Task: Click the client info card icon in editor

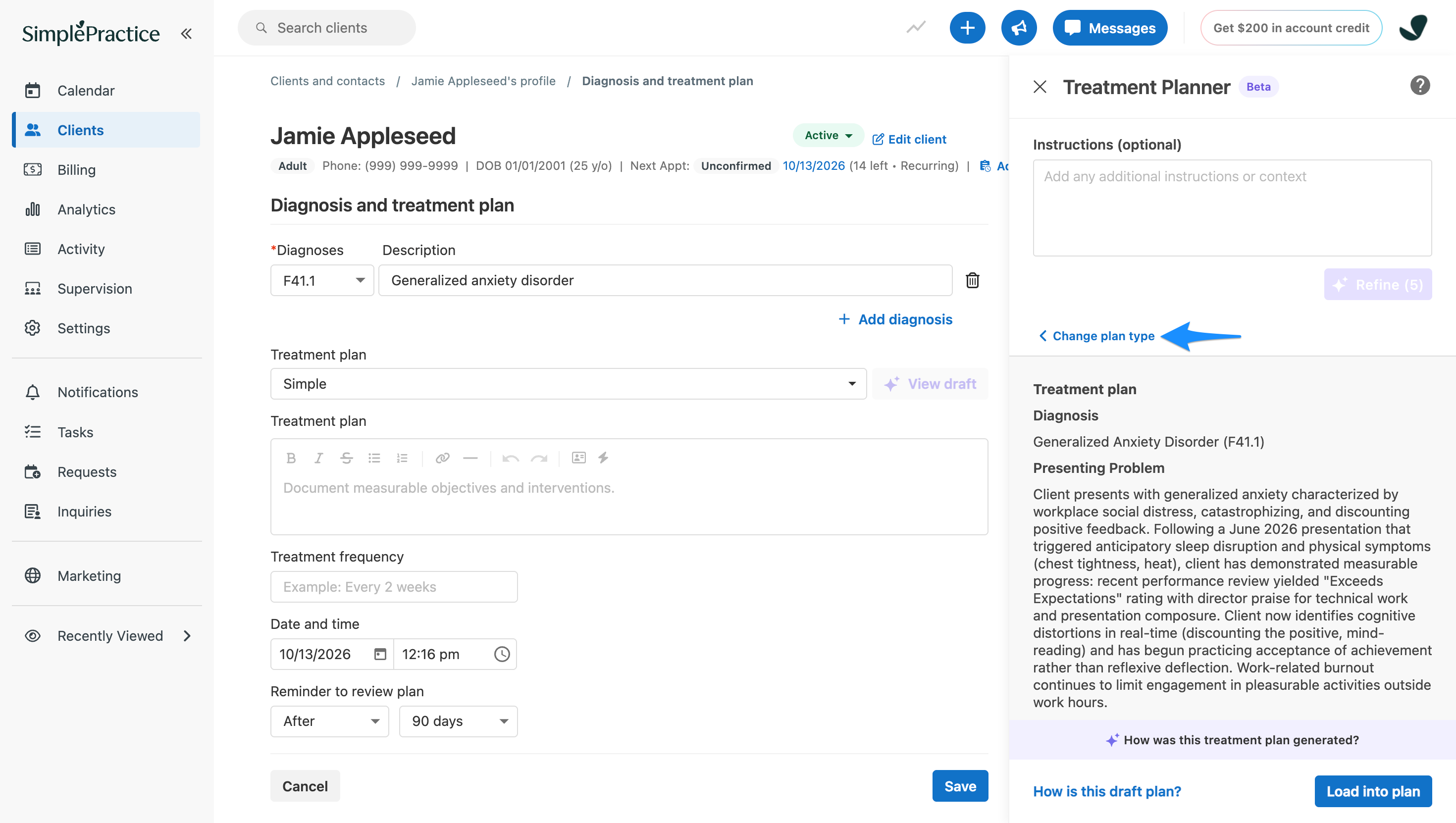Action: (579, 458)
